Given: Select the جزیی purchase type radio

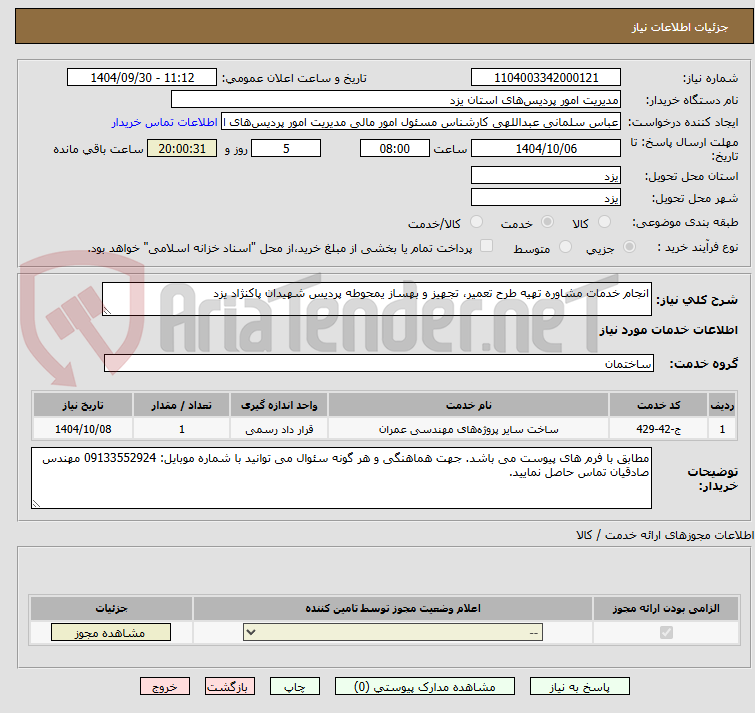Looking at the screenshot, I should [x=629, y=247].
